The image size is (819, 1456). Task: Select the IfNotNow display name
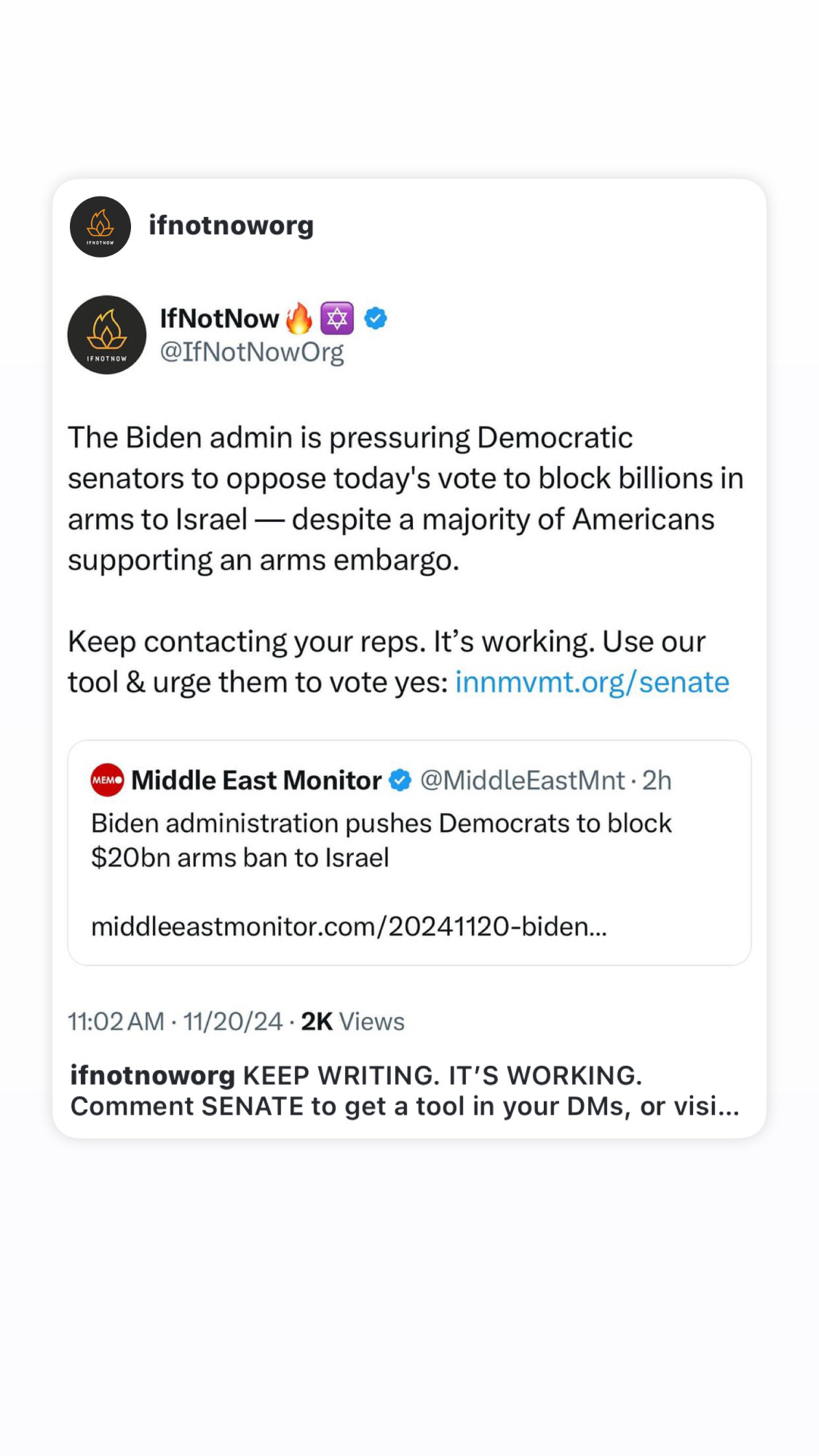coord(219,319)
